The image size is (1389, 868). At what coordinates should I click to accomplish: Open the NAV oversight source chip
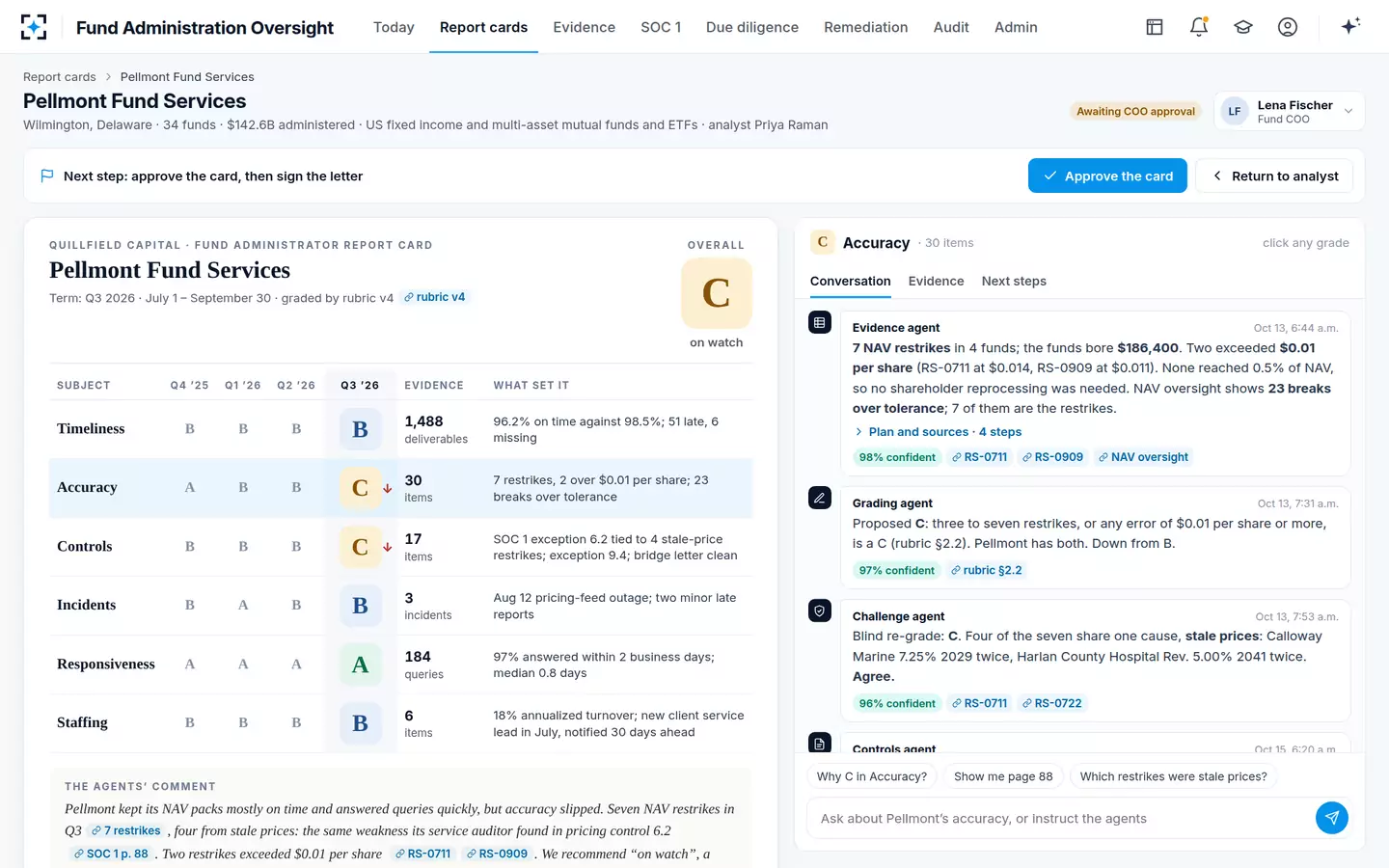(1143, 457)
